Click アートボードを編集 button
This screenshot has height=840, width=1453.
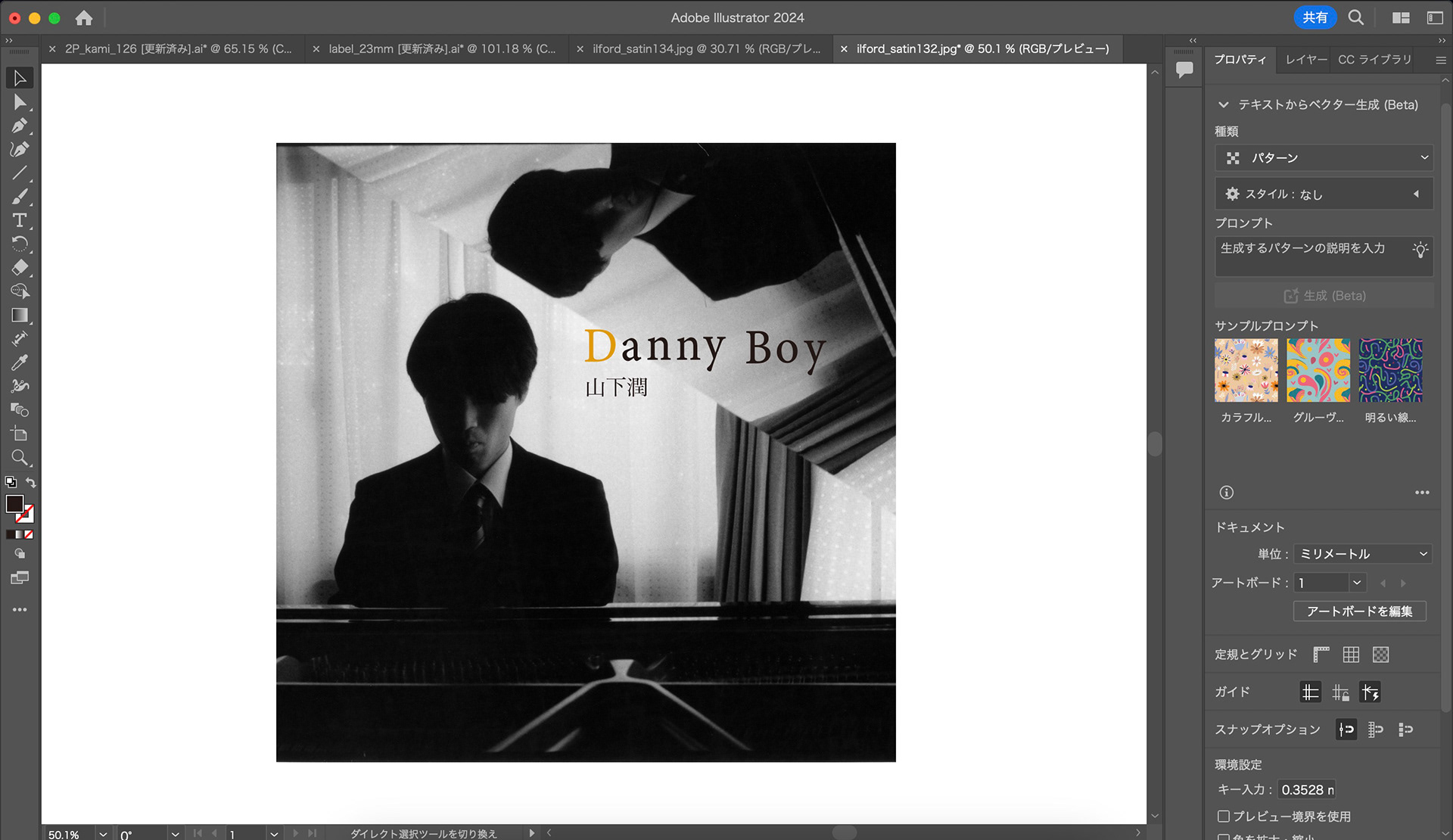(x=1359, y=611)
